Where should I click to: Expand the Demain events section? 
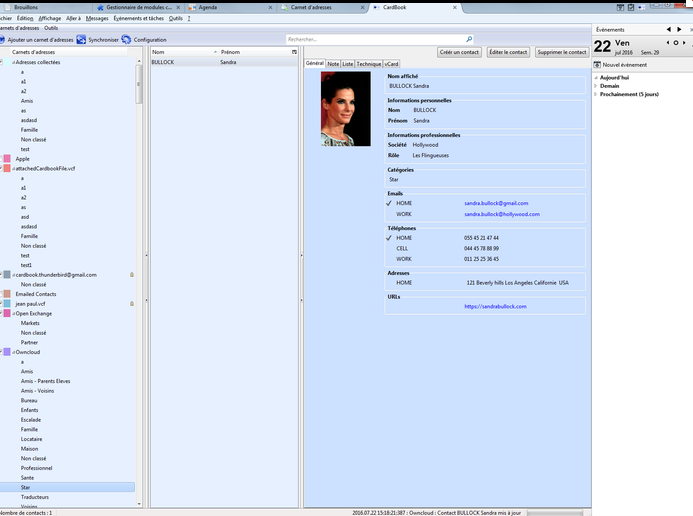[x=596, y=86]
